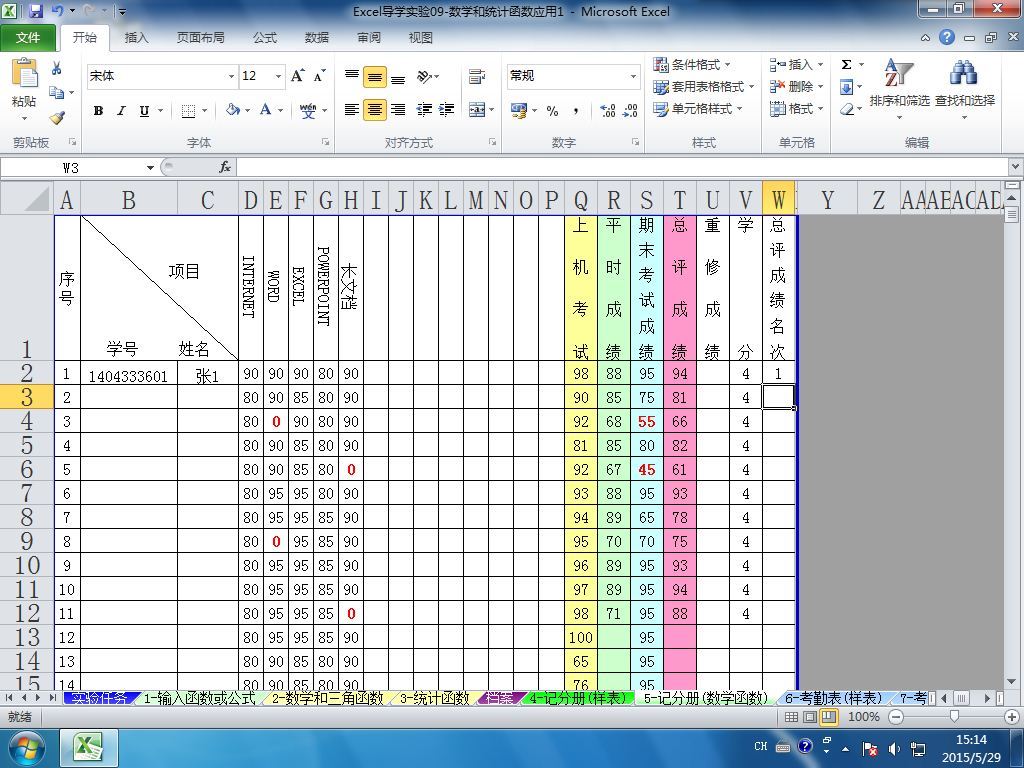Click the Paste clipboard icon
Image resolution: width=1024 pixels, height=768 pixels.
24,74
